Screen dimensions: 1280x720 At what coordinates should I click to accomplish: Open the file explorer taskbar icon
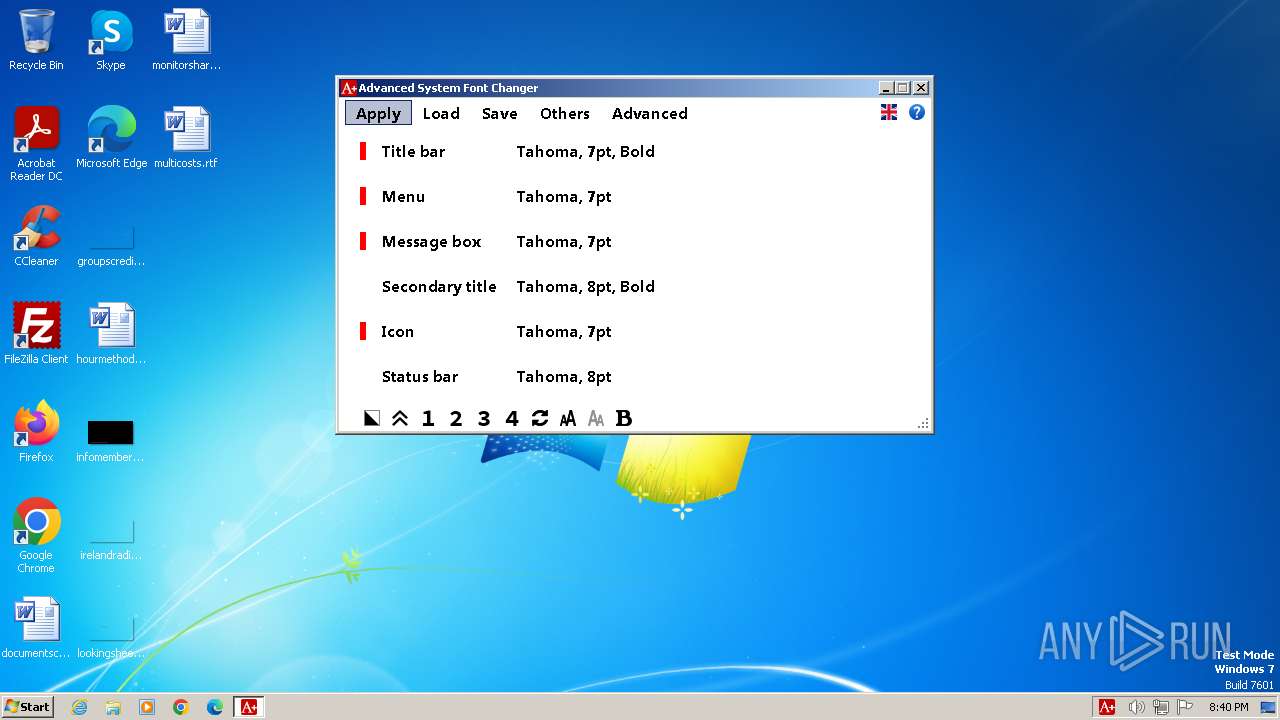coord(113,707)
